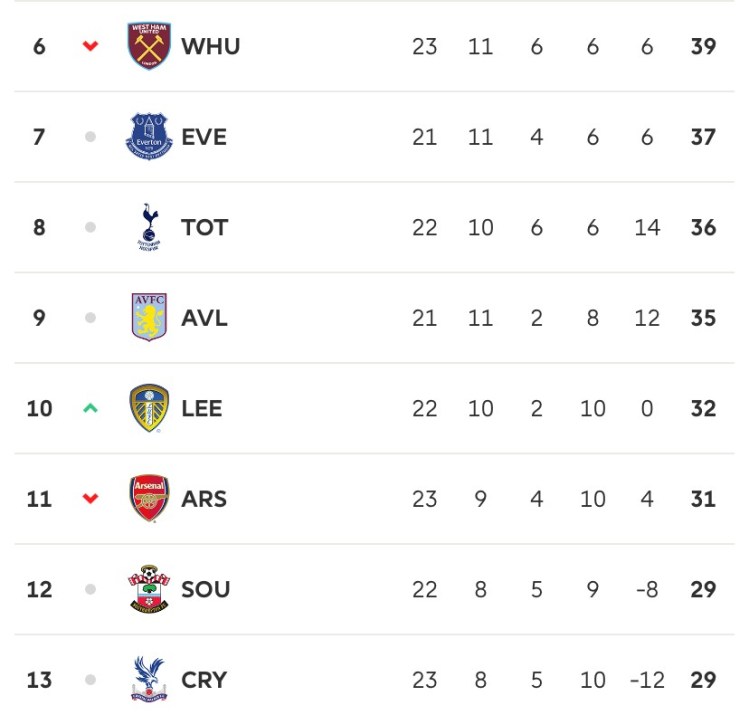
Task: Click the Aston Villa badge
Action: click(x=149, y=318)
